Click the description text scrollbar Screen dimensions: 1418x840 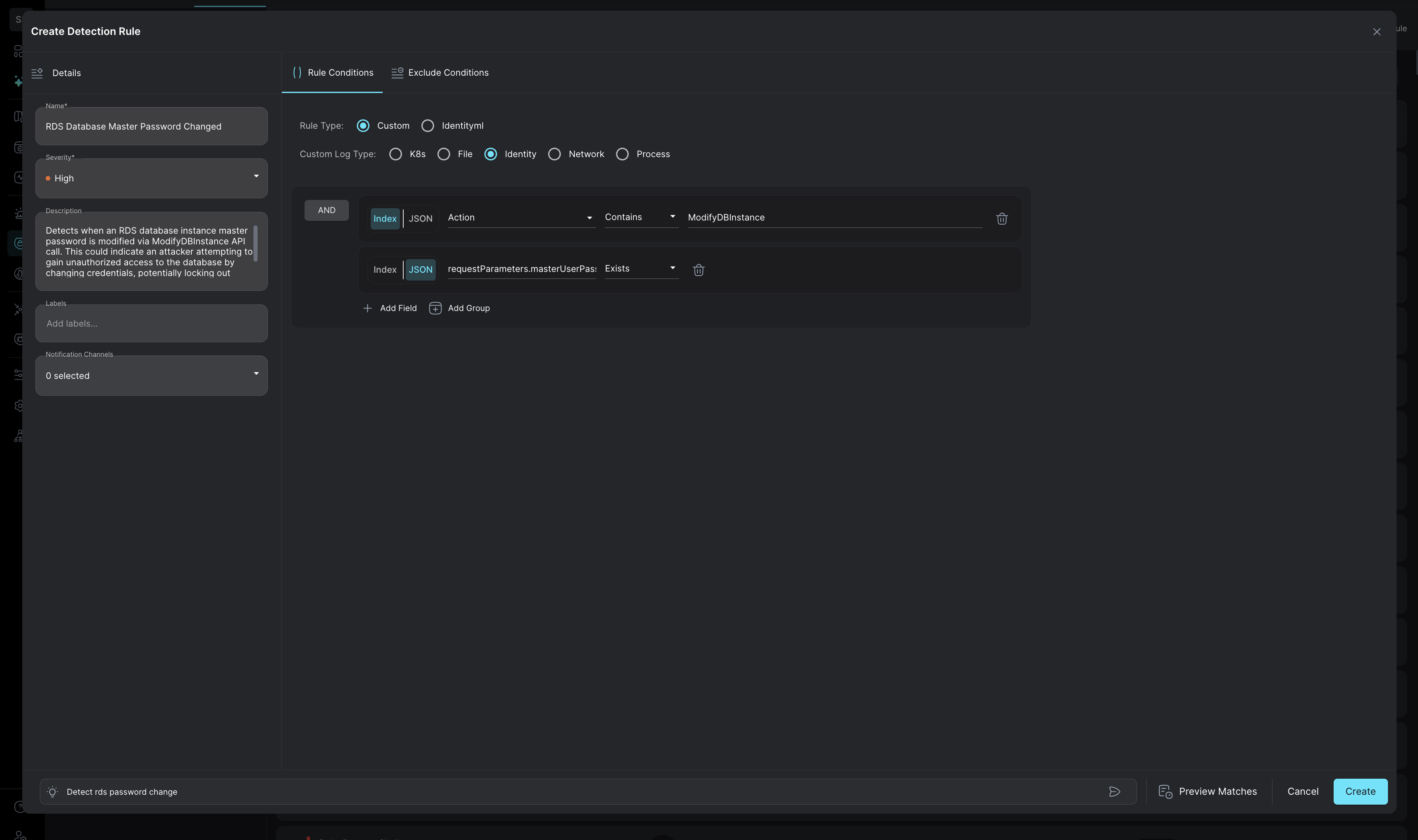pyautogui.click(x=255, y=244)
